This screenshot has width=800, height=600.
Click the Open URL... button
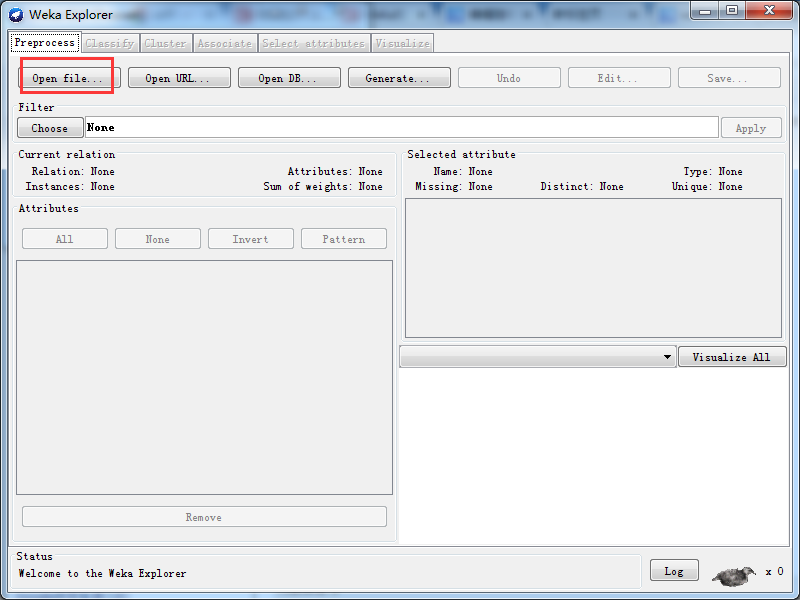pyautogui.click(x=179, y=78)
